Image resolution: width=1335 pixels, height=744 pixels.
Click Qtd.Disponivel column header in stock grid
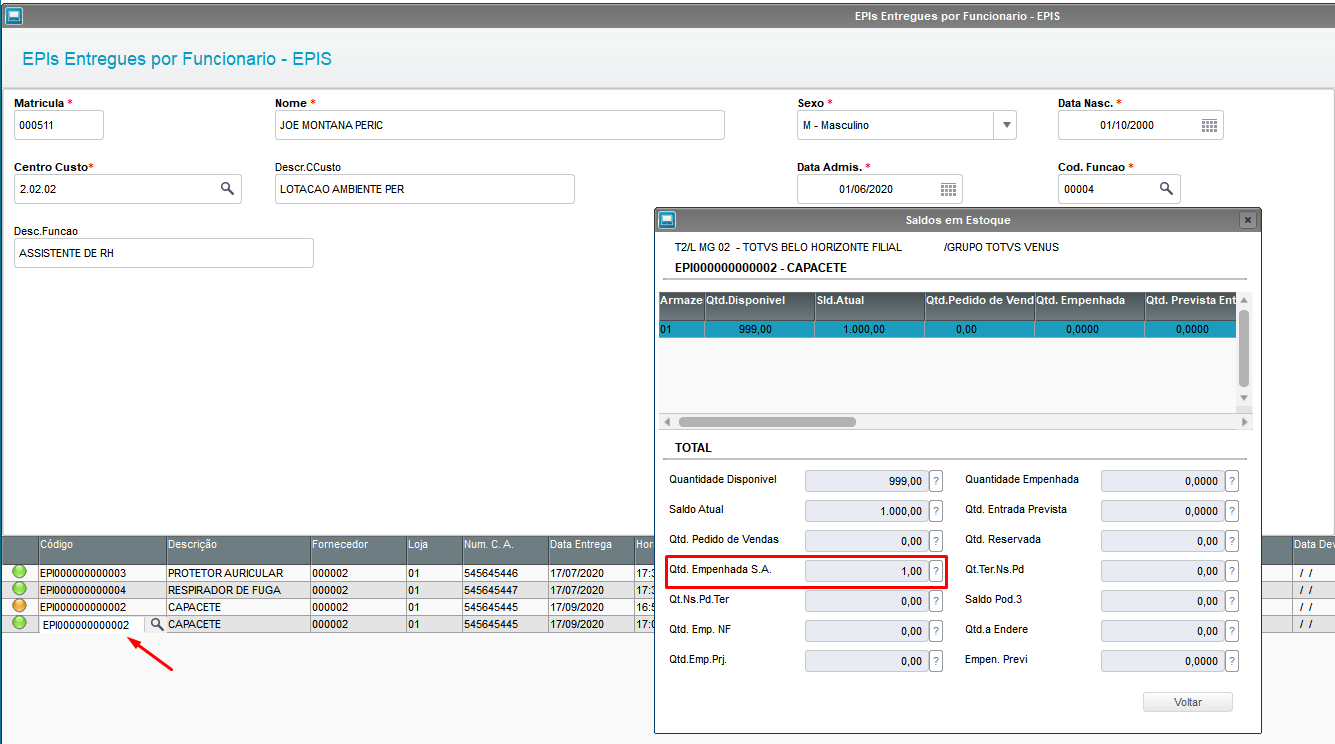(x=760, y=306)
